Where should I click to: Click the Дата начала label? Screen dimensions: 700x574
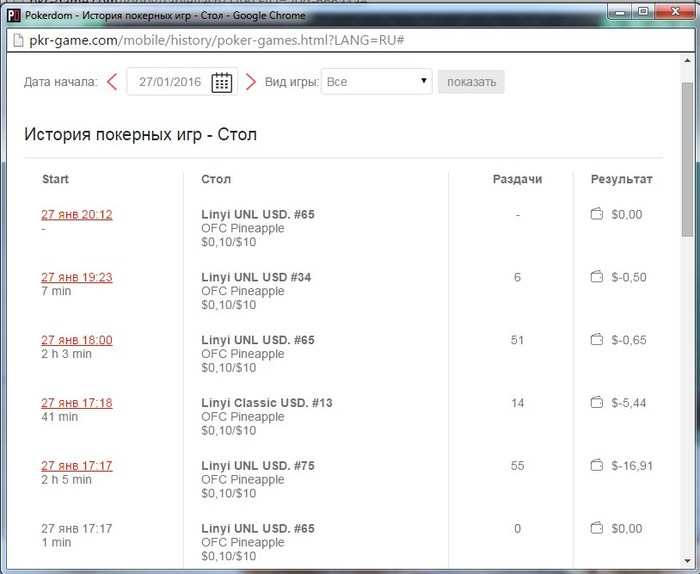pyautogui.click(x=61, y=82)
